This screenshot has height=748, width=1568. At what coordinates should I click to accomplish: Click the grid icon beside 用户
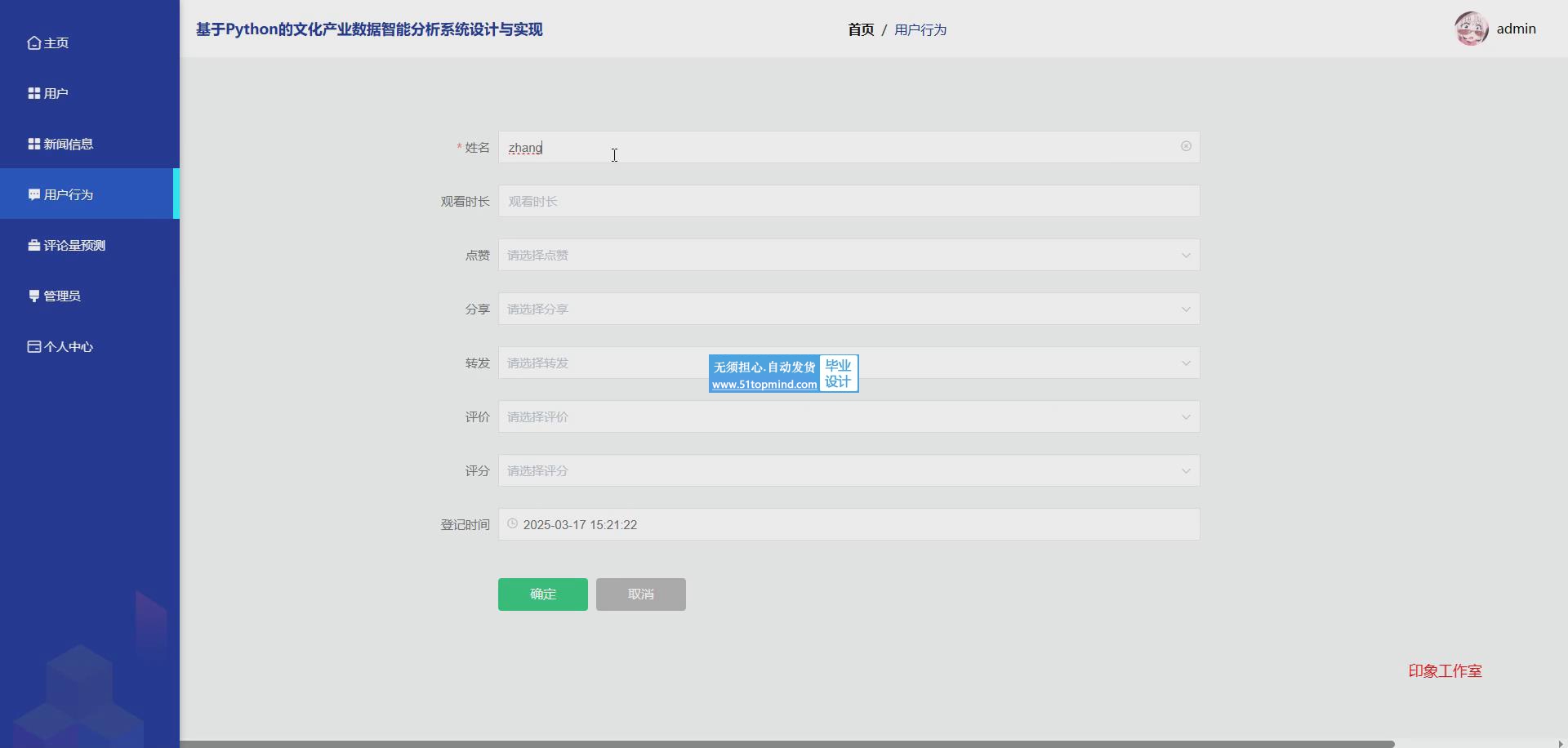pyautogui.click(x=33, y=94)
